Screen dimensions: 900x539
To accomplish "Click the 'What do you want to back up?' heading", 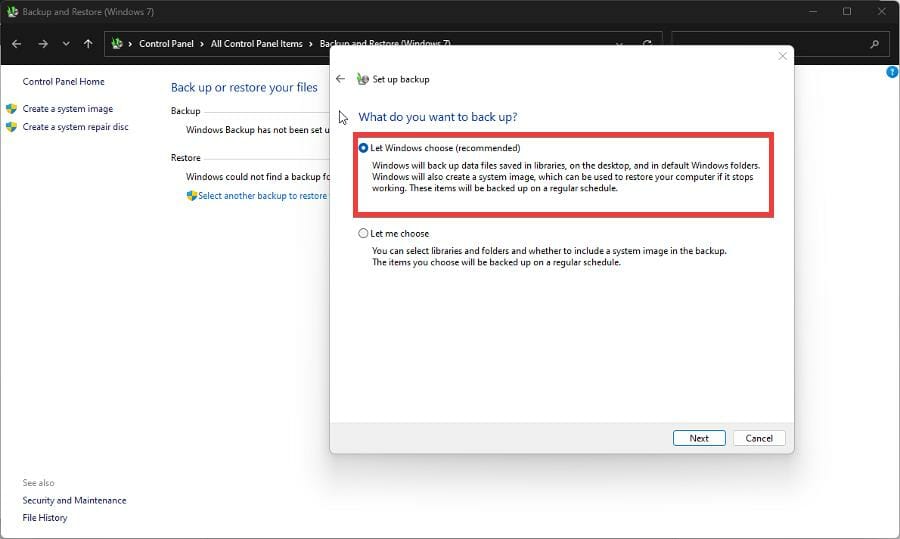I will click(437, 117).
